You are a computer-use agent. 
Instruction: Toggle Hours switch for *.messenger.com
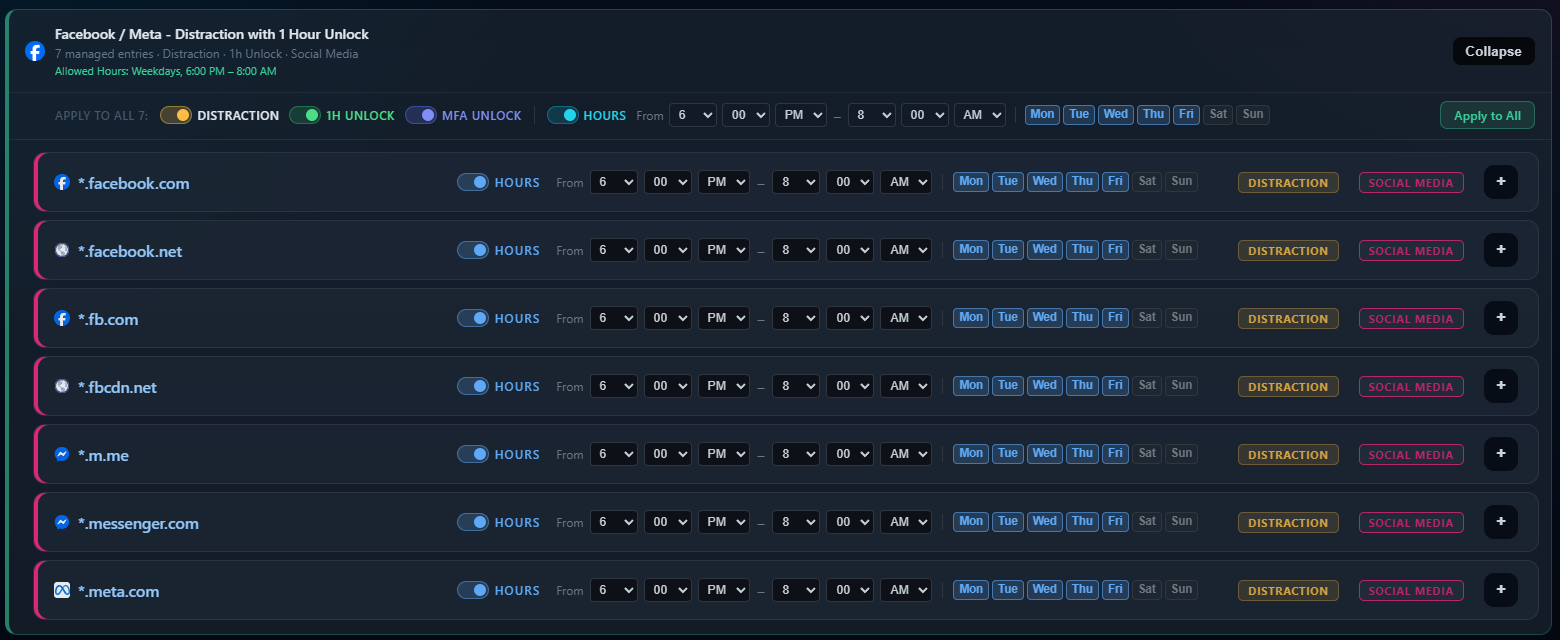tap(473, 522)
